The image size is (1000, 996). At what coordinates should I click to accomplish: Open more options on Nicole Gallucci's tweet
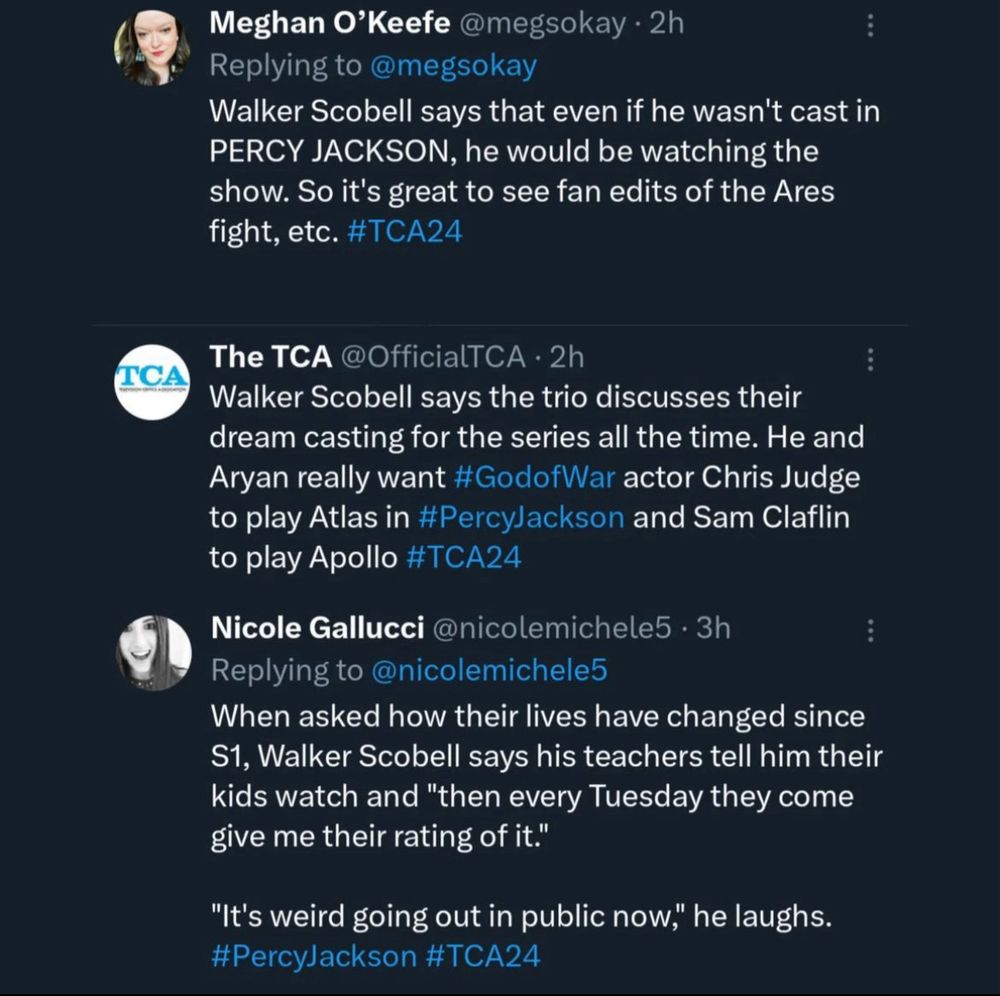coord(871,630)
